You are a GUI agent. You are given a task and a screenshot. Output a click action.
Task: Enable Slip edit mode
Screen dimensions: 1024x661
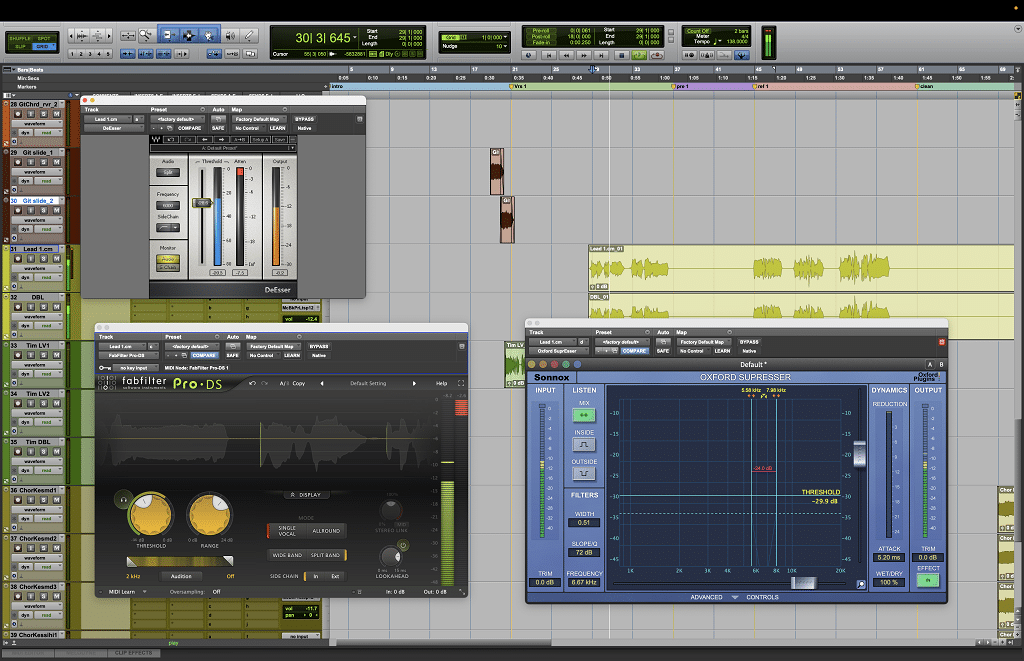click(x=20, y=46)
